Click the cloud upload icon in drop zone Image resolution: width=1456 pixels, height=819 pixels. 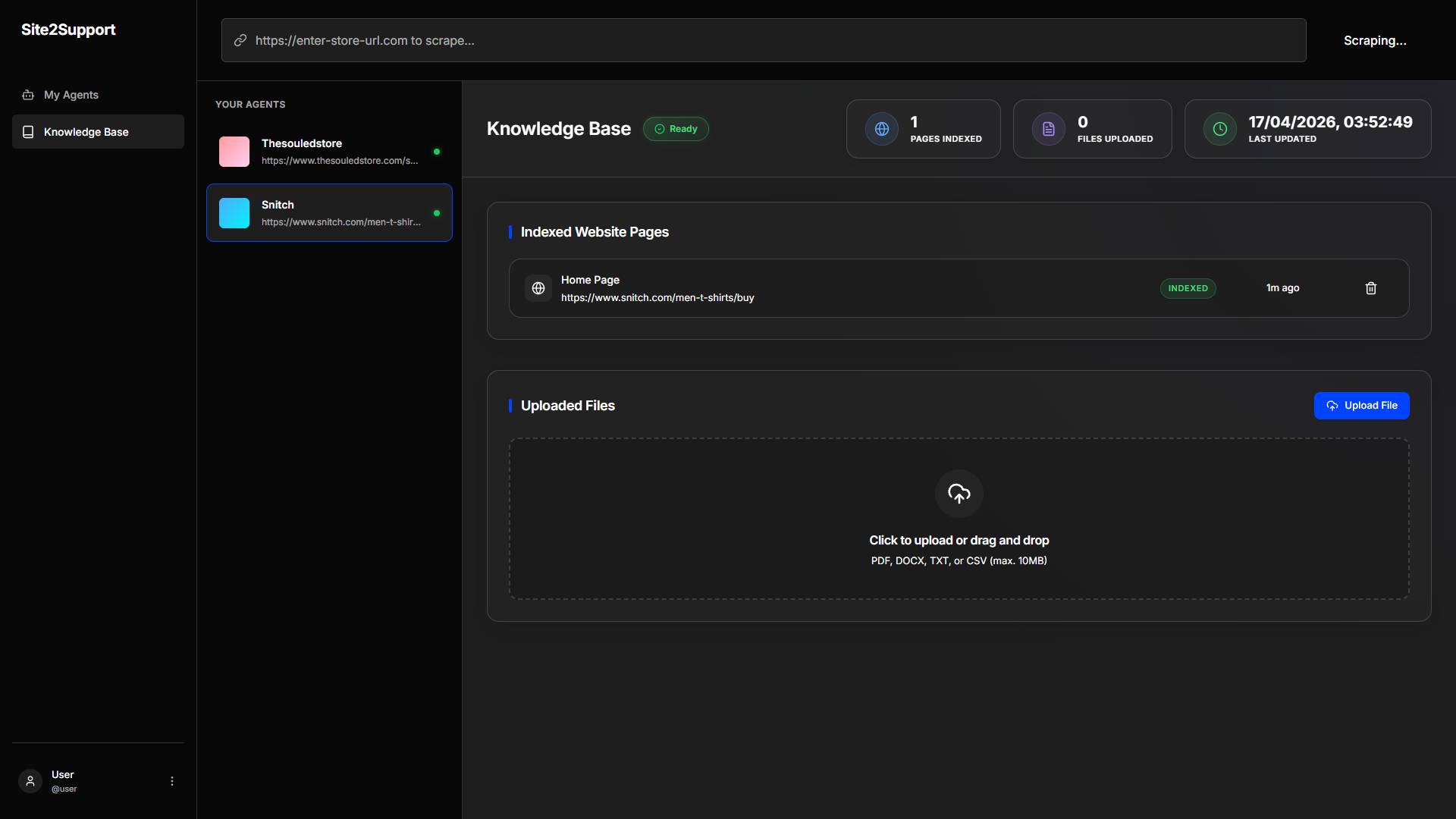[x=959, y=494]
